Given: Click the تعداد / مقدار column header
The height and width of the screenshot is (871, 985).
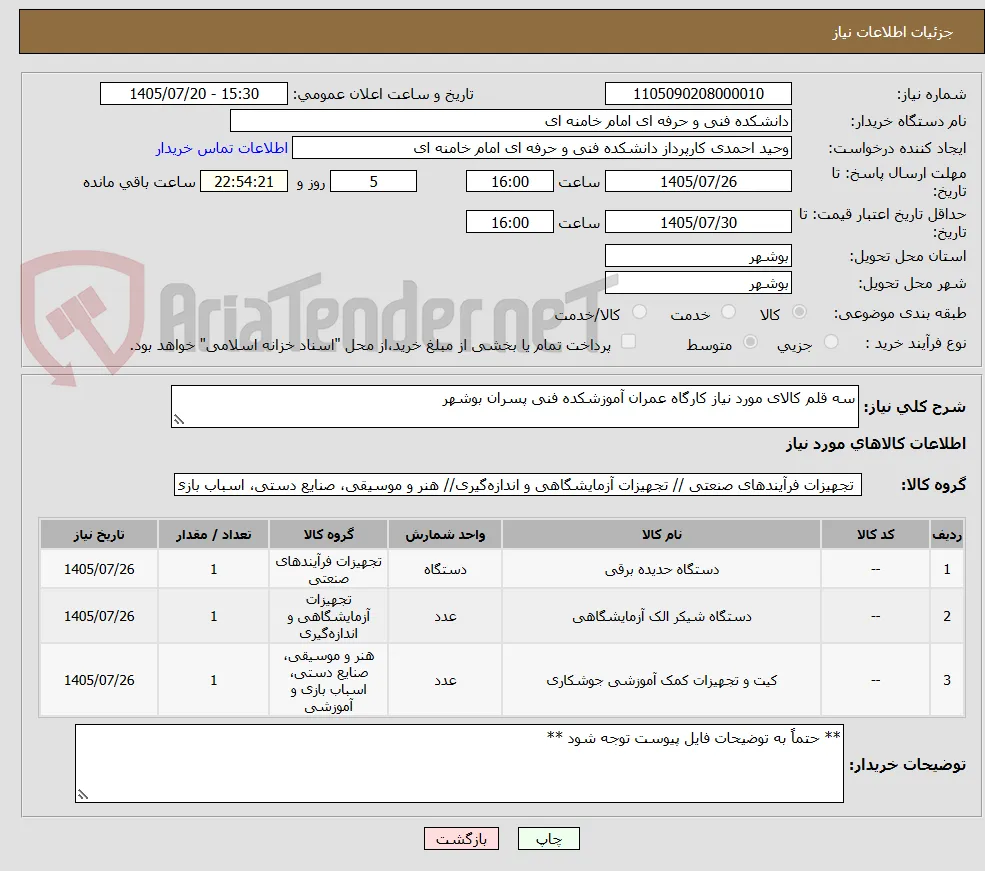Looking at the screenshot, I should click(x=214, y=534).
